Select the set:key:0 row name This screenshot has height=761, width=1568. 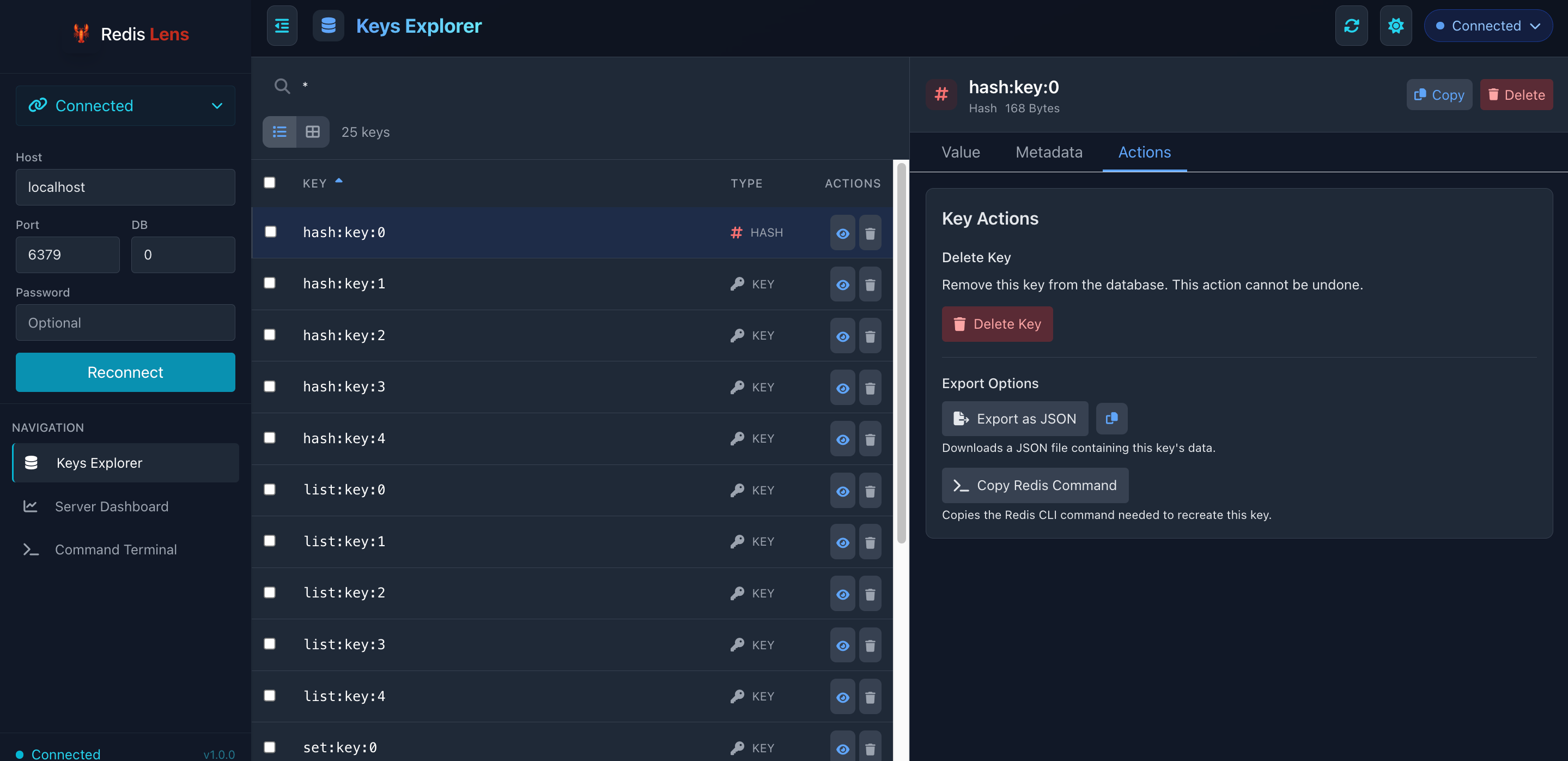point(339,747)
